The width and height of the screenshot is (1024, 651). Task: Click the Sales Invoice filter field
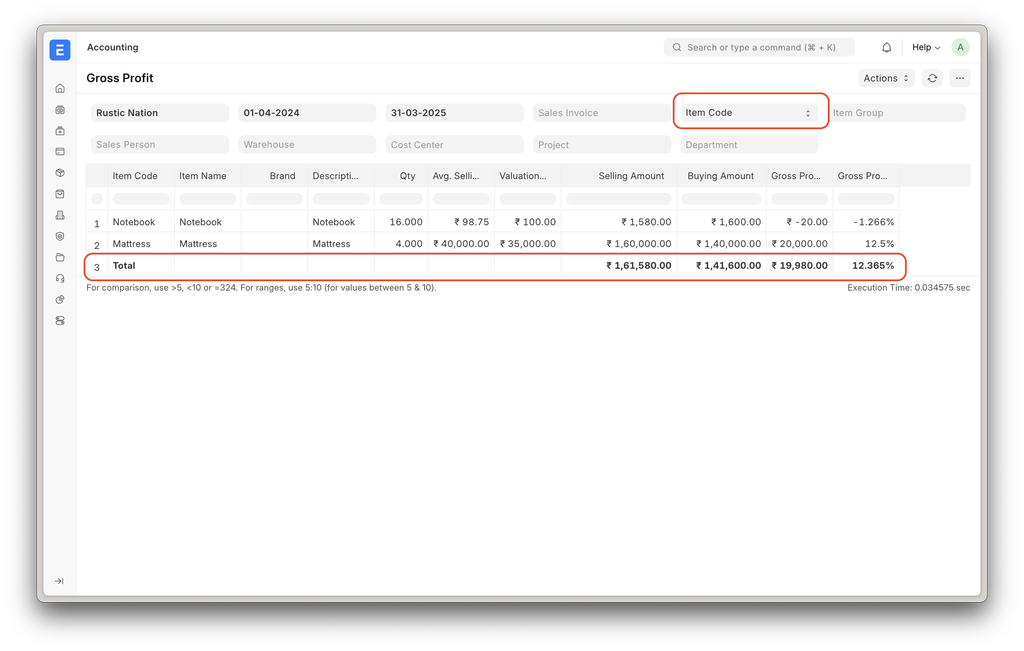point(601,113)
